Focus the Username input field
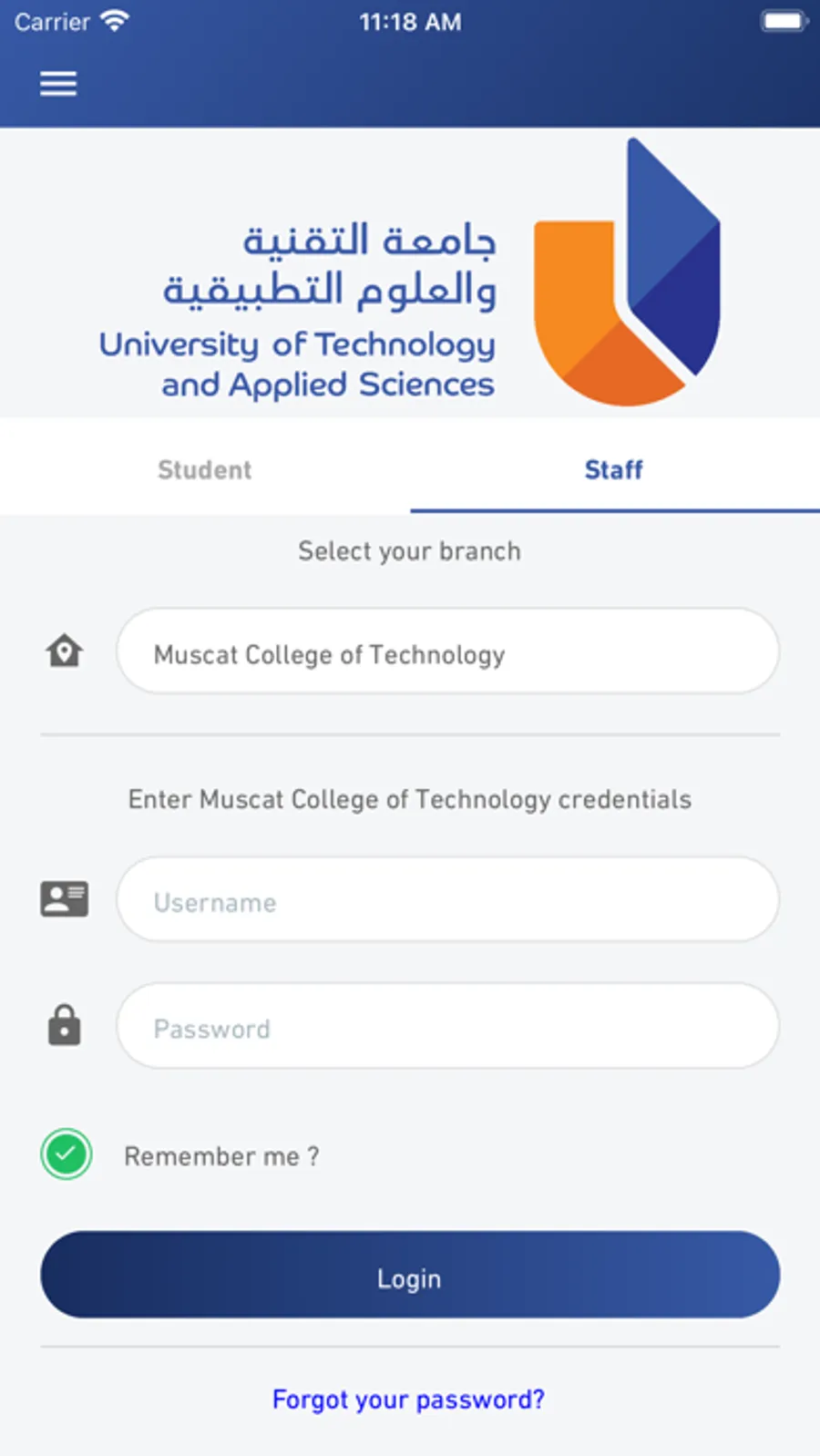 (447, 900)
